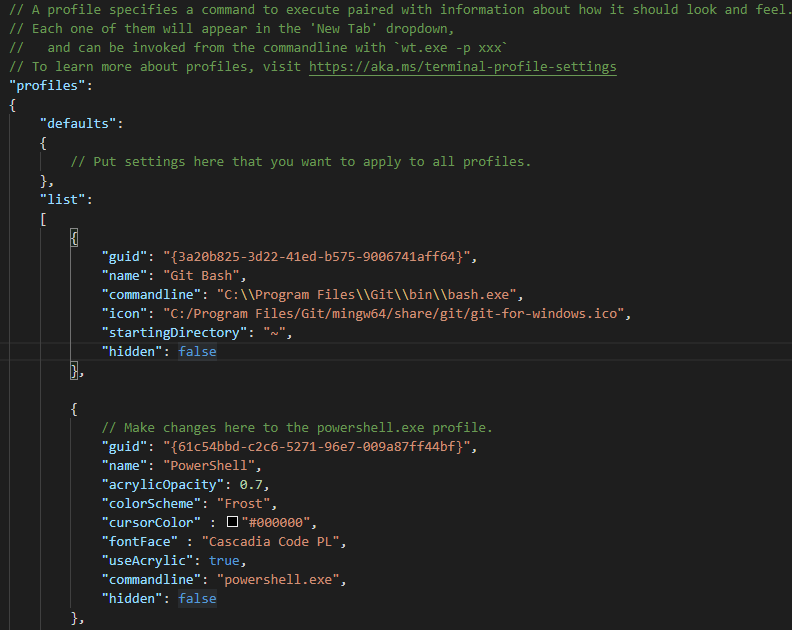
Task: Select the PowerShell guid value
Action: (x=316, y=447)
